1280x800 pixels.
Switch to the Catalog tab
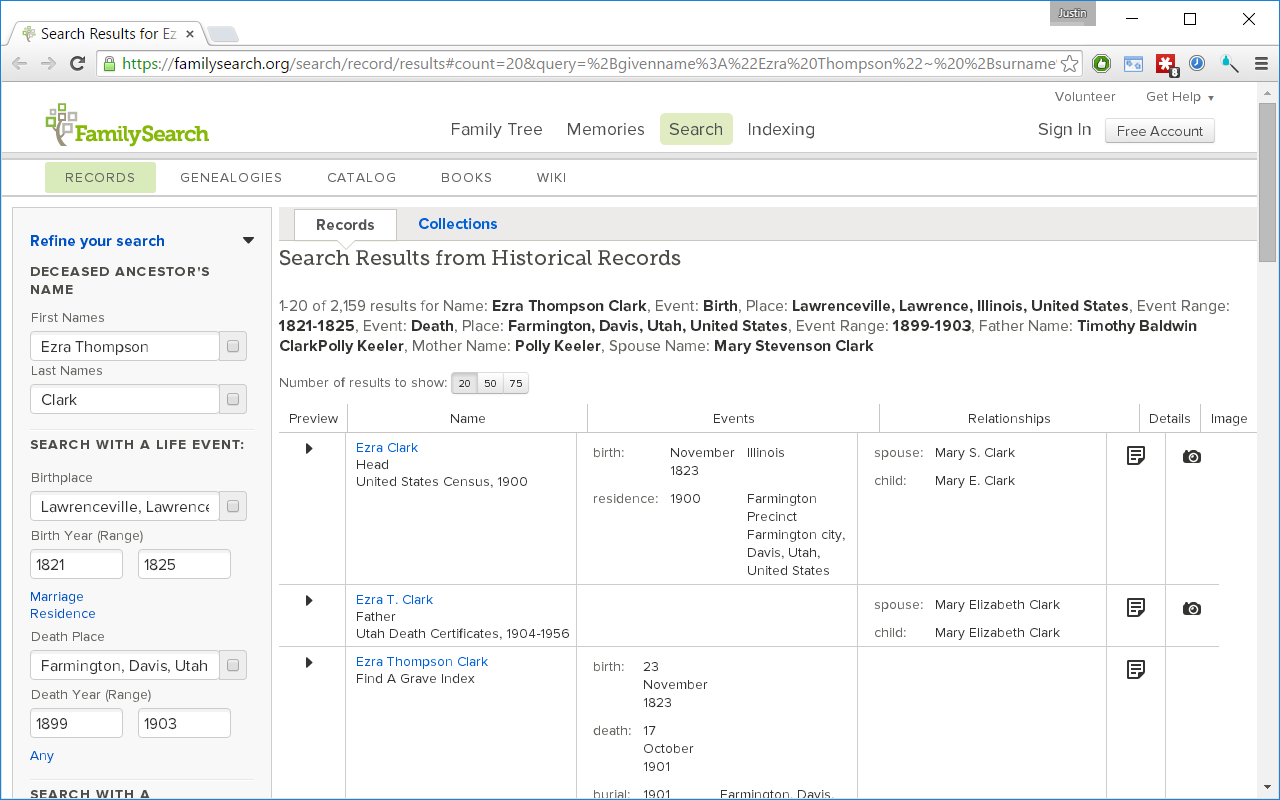[362, 178]
